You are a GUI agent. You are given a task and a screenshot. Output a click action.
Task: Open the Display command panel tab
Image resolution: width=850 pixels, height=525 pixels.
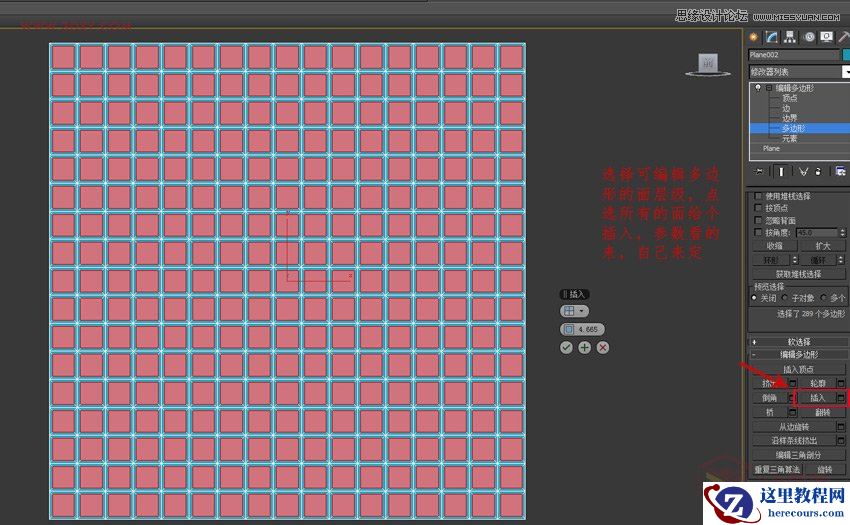point(827,37)
